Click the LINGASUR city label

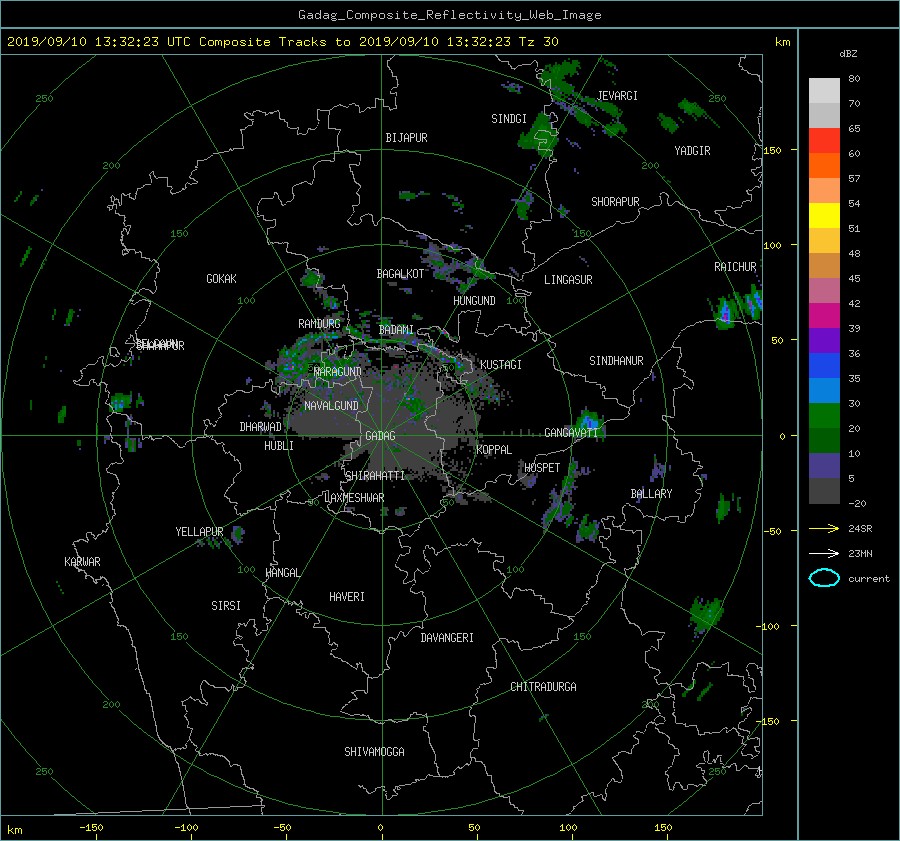(x=568, y=280)
